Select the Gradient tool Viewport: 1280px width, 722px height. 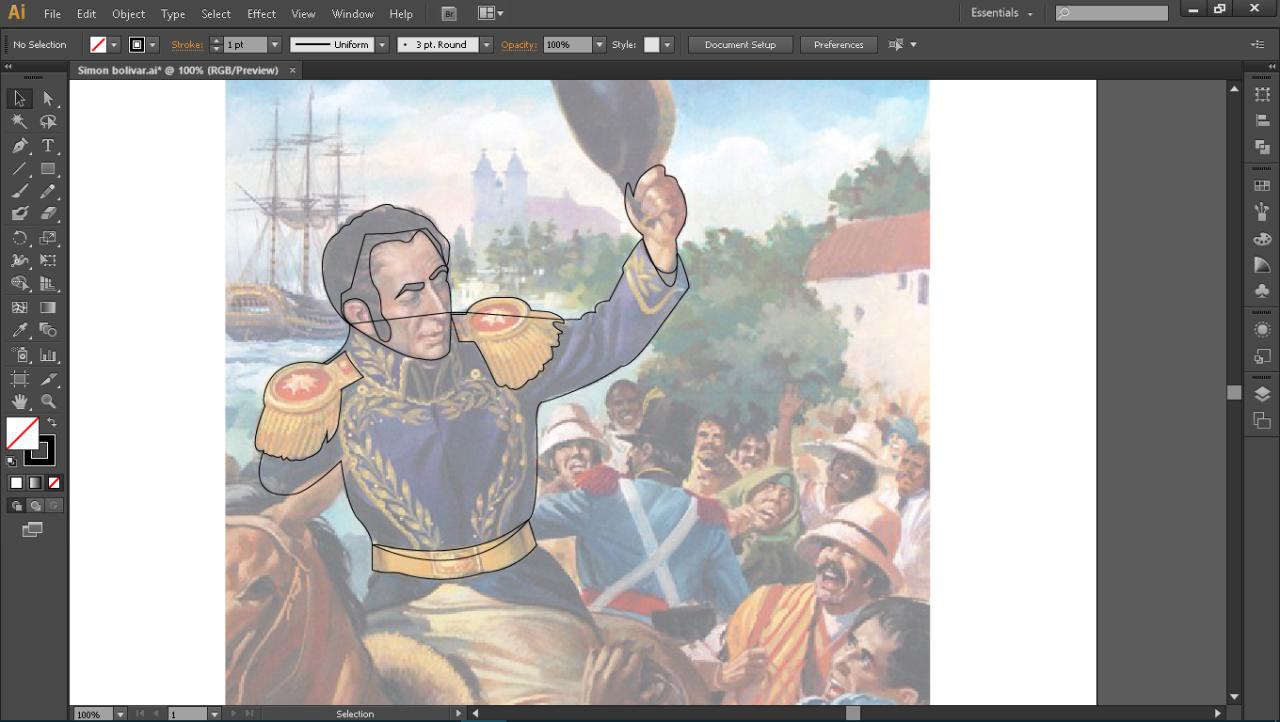(48, 308)
